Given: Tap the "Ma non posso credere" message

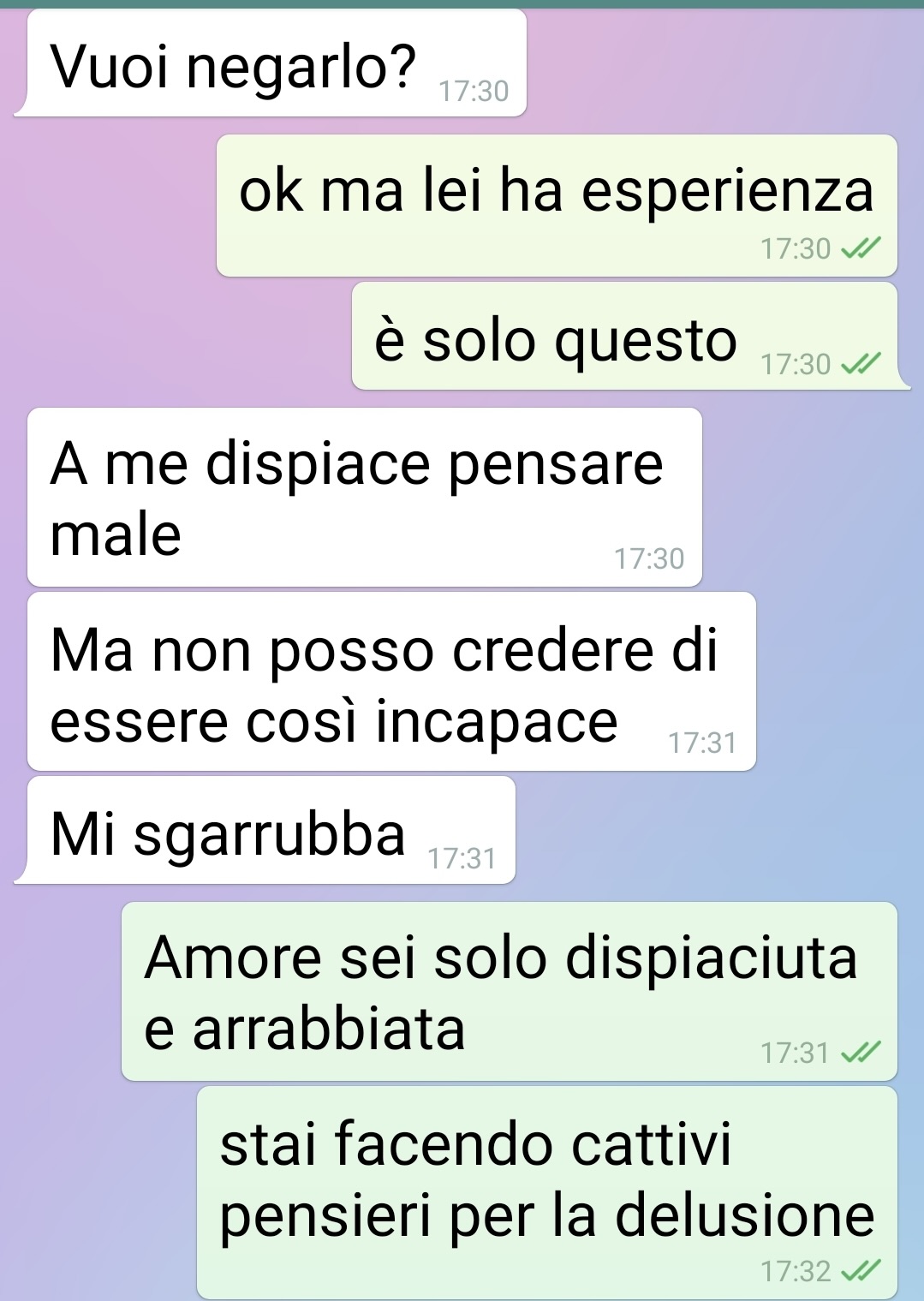Looking at the screenshot, I should (391, 682).
